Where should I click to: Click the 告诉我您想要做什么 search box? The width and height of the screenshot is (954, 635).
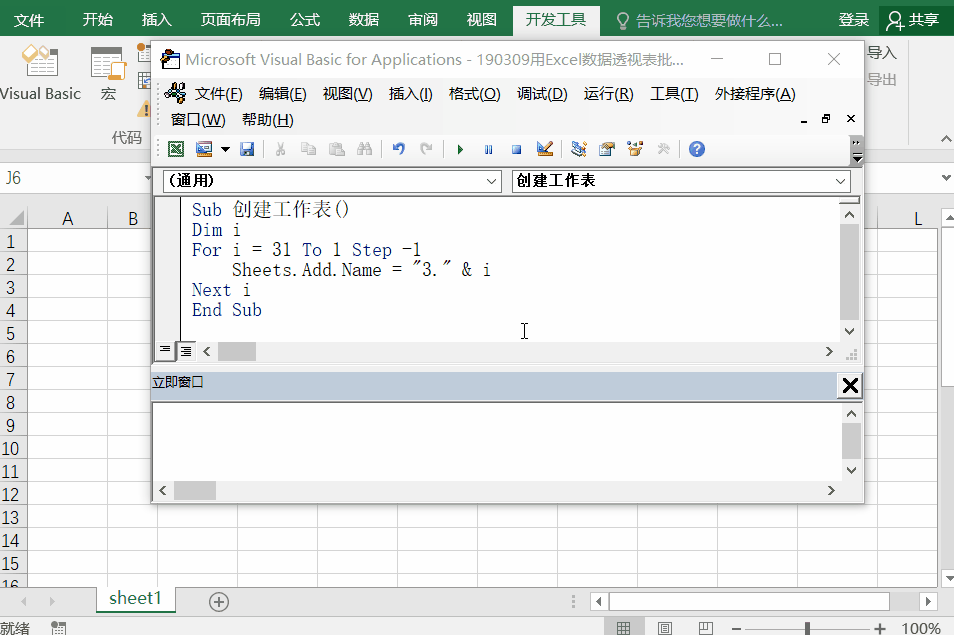coord(700,21)
